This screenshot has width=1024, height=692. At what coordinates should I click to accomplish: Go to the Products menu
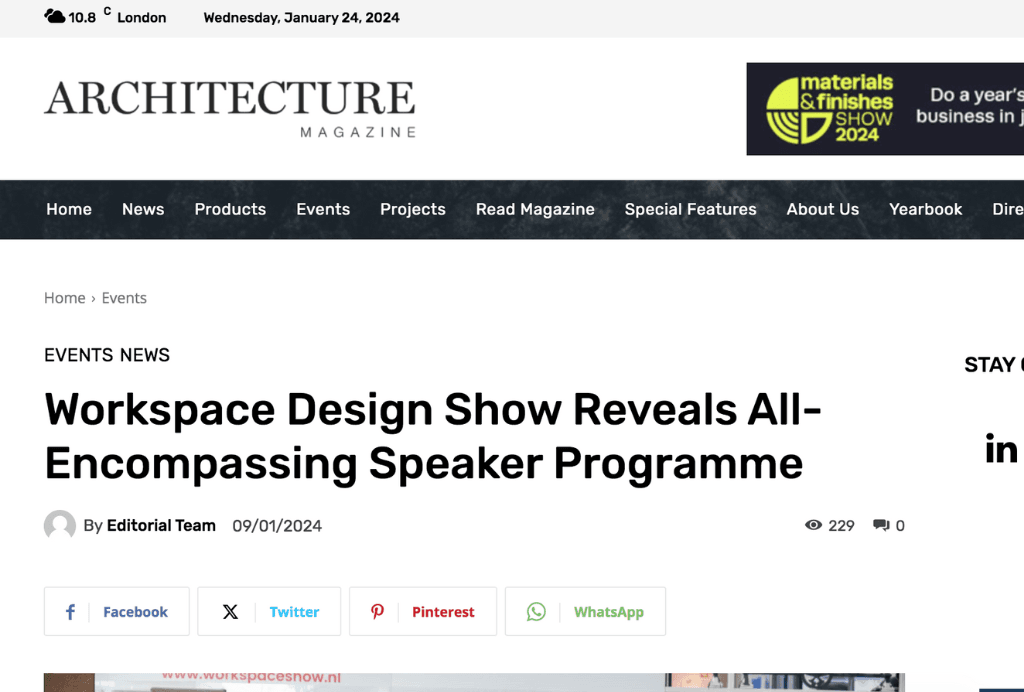point(230,209)
